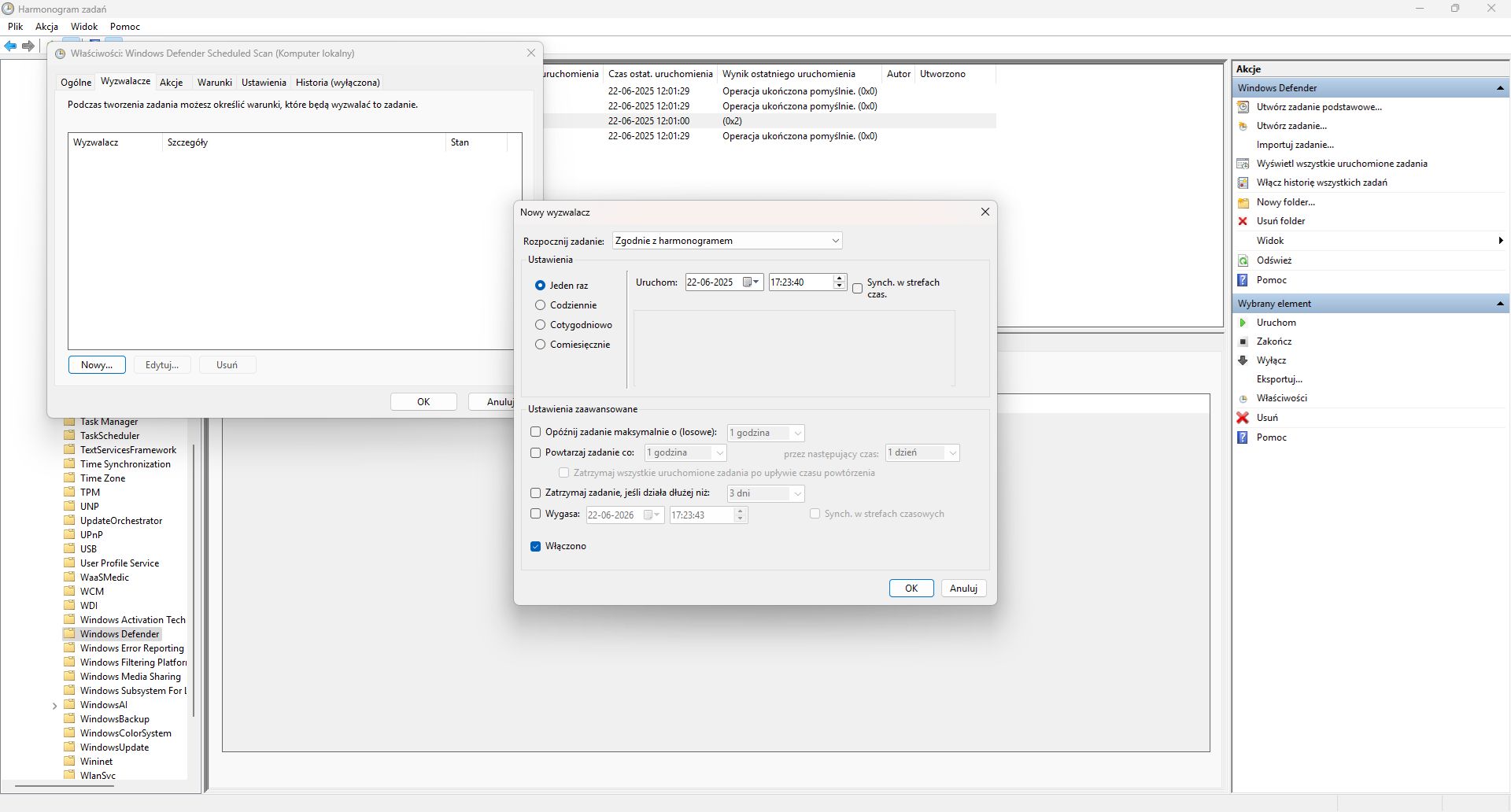Open the start date calendar dropdown
The image size is (1511, 812).
(x=752, y=282)
